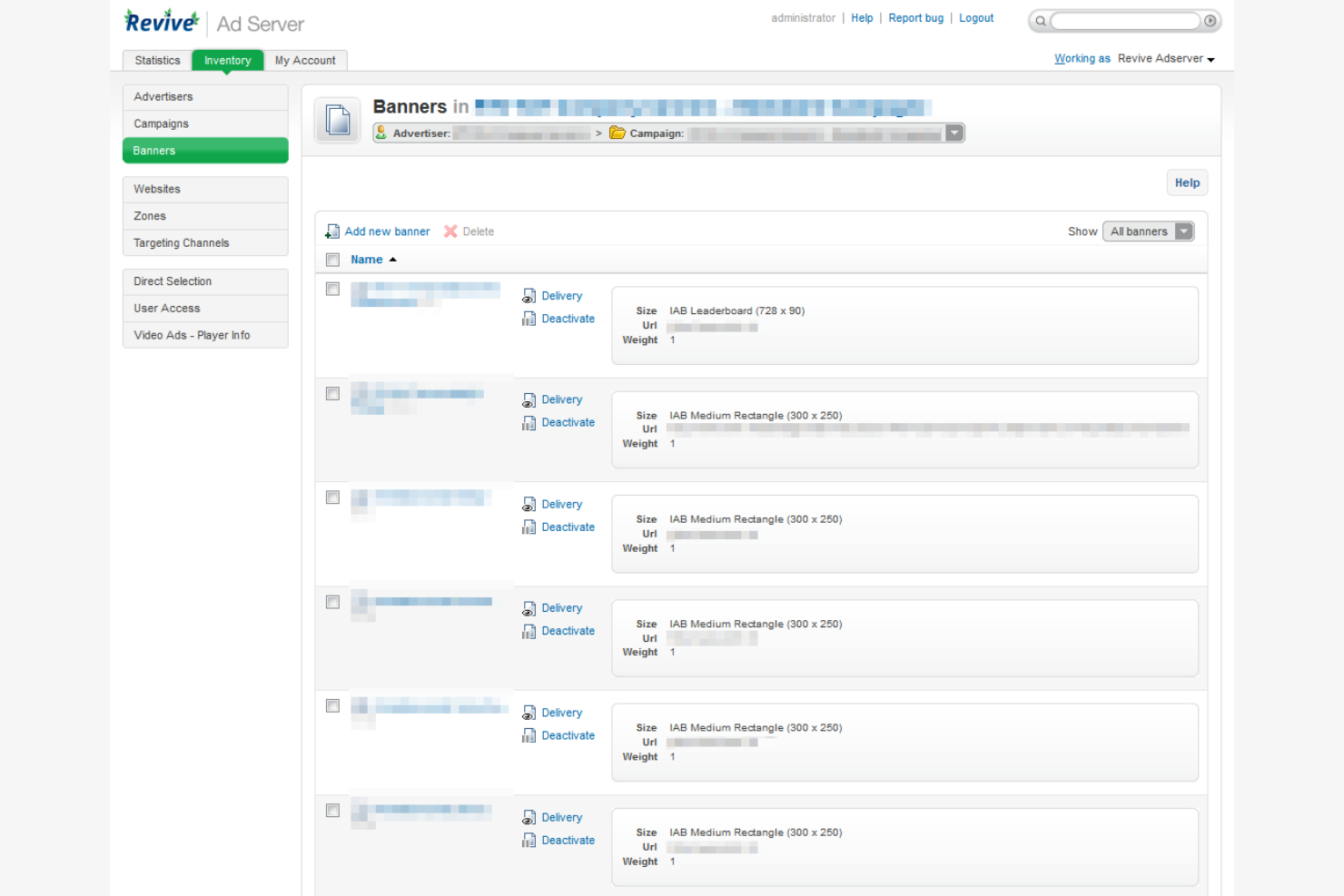This screenshot has height=896, width=1344.
Task: Click the advertiser person icon
Action: click(x=381, y=133)
